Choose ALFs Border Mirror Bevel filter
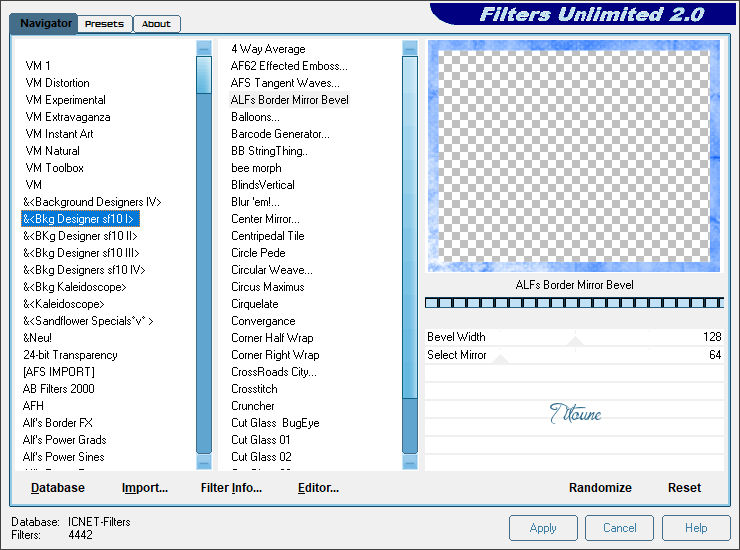The width and height of the screenshot is (740, 550). click(289, 100)
